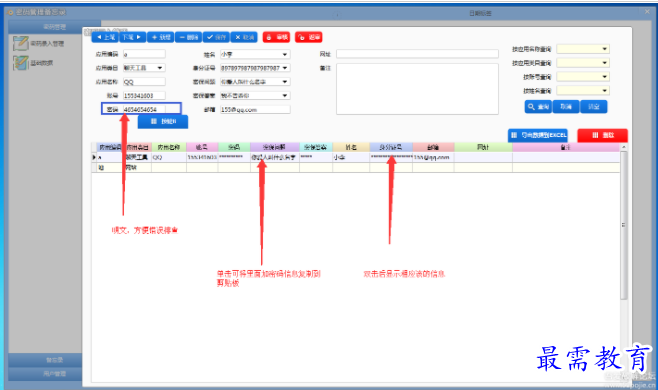This screenshot has height=390, width=658.
Task: Open the 密保答案 dropdown
Action: pos(255,96)
